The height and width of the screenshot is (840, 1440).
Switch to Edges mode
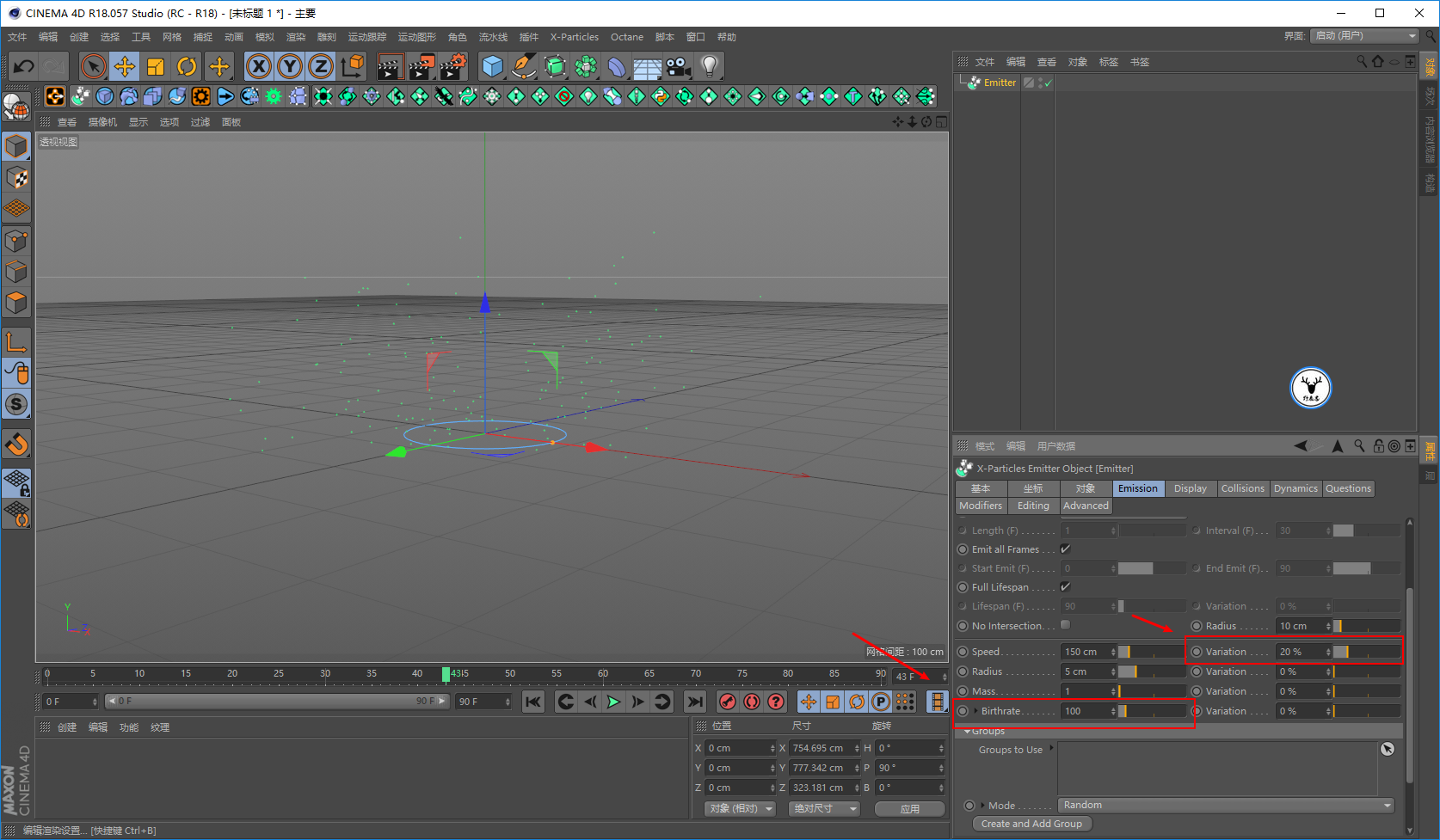tap(16, 273)
